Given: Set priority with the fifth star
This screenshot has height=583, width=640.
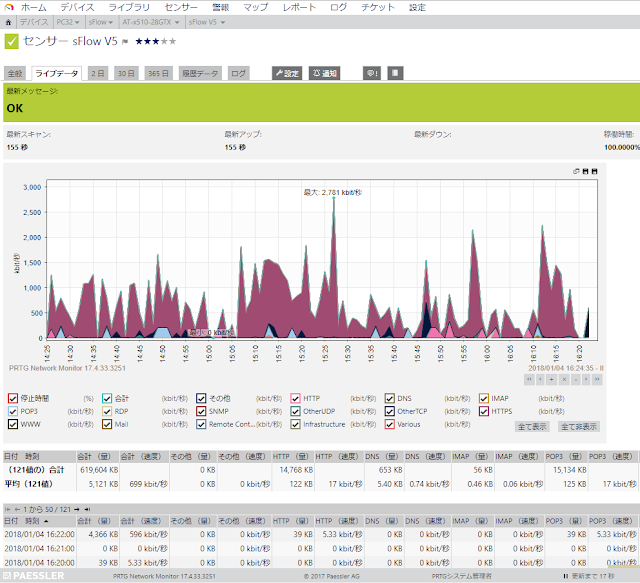Looking at the screenshot, I should click(x=172, y=41).
